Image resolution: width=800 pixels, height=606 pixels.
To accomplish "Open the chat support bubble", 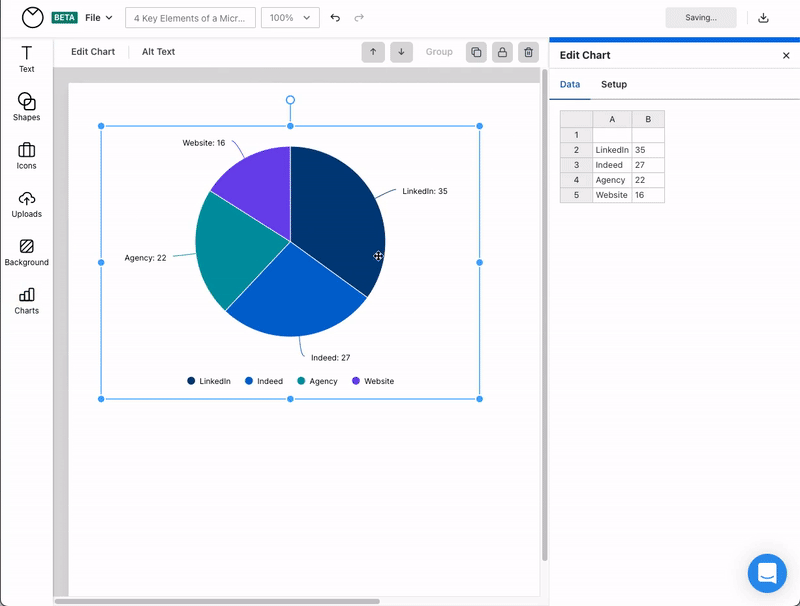I will point(767,573).
